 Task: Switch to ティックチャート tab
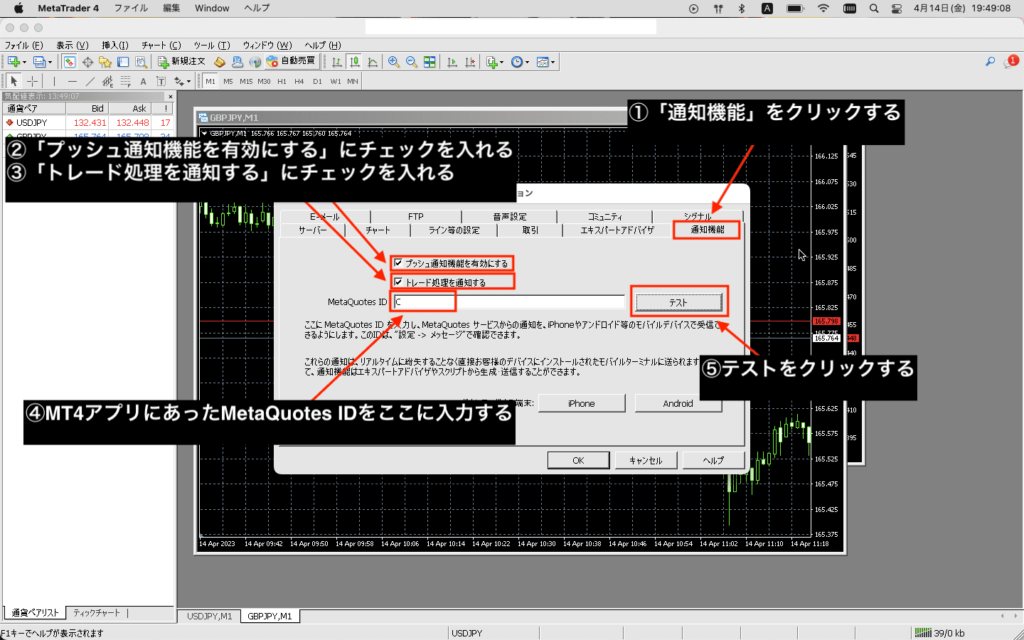97,613
